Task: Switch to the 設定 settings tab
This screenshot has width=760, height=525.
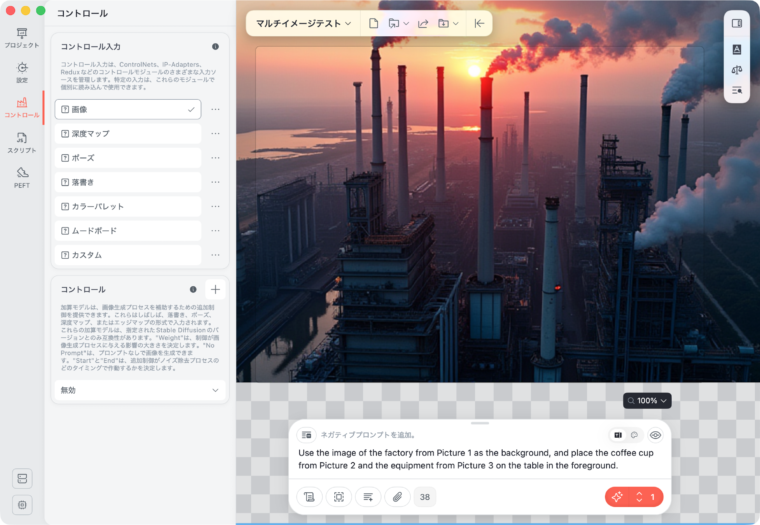Action: pos(21,72)
